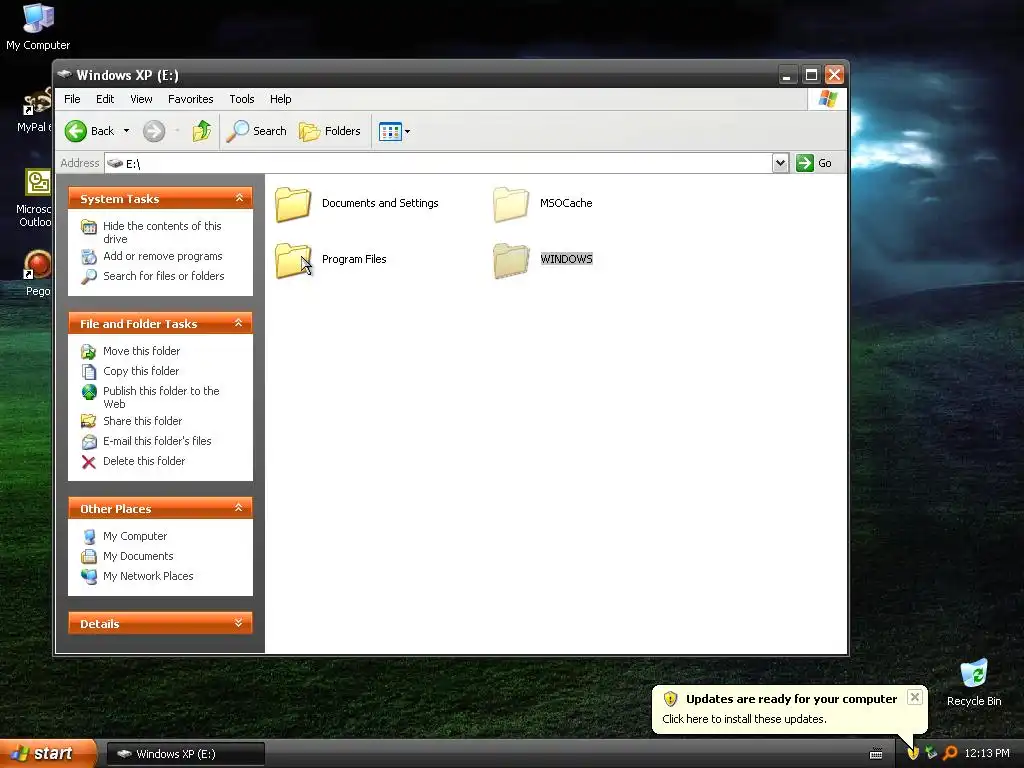Open the Help menu
The width and height of the screenshot is (1024, 768).
click(280, 99)
